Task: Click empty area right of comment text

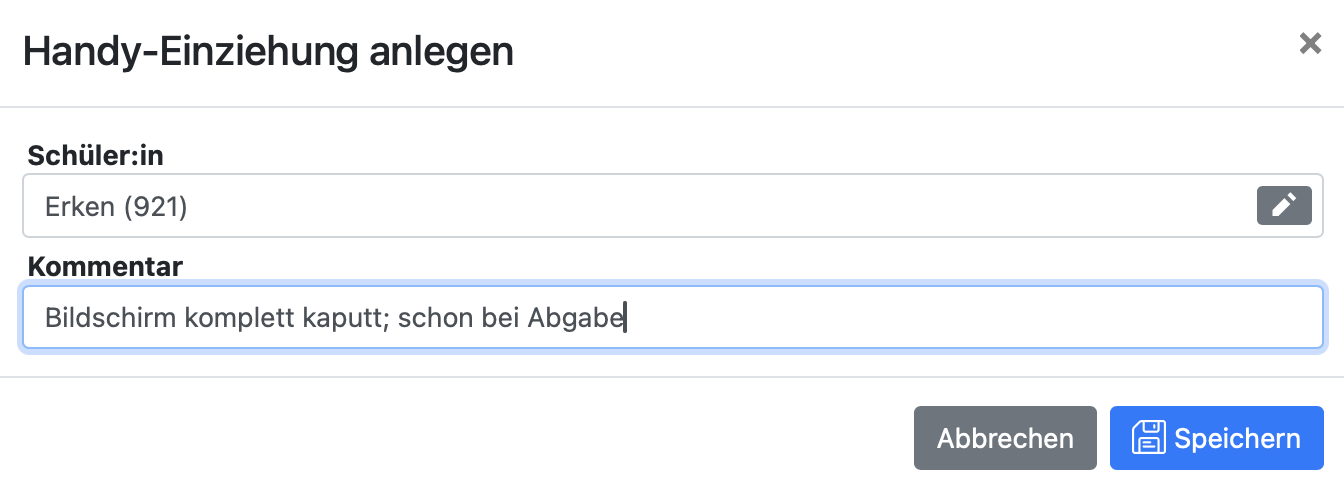Action: (x=950, y=318)
